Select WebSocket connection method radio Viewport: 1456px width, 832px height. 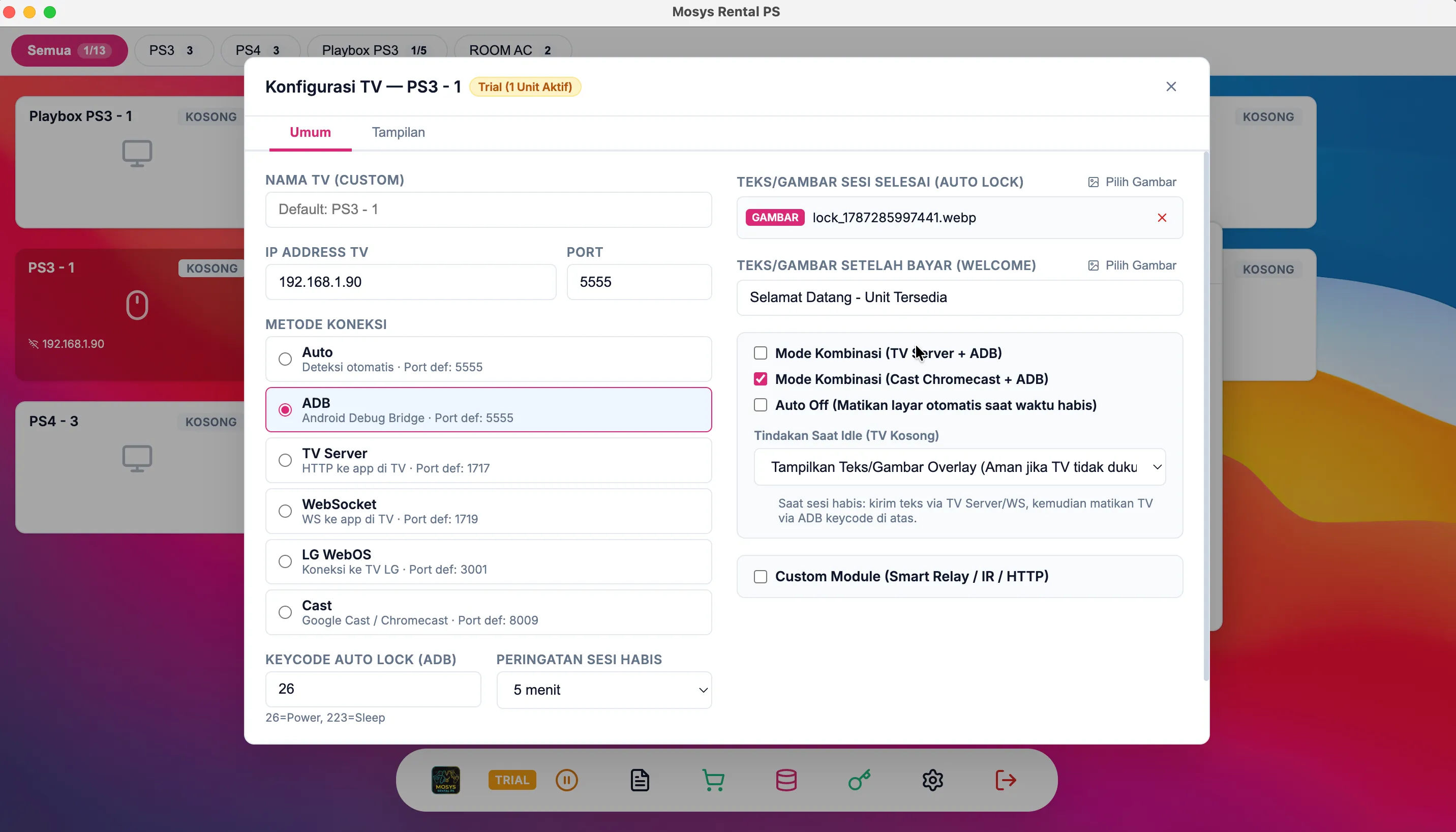coord(285,511)
